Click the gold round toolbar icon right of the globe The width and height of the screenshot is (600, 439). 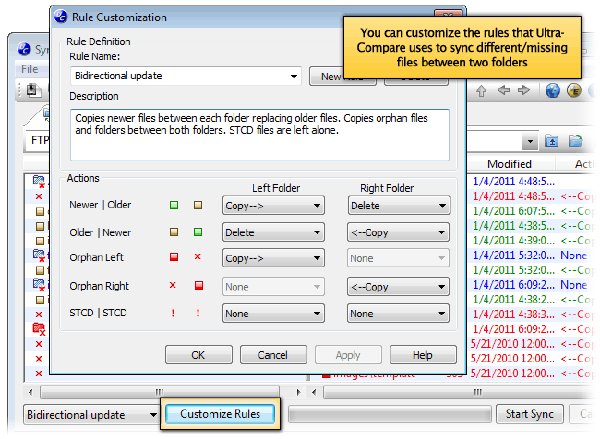(574, 91)
